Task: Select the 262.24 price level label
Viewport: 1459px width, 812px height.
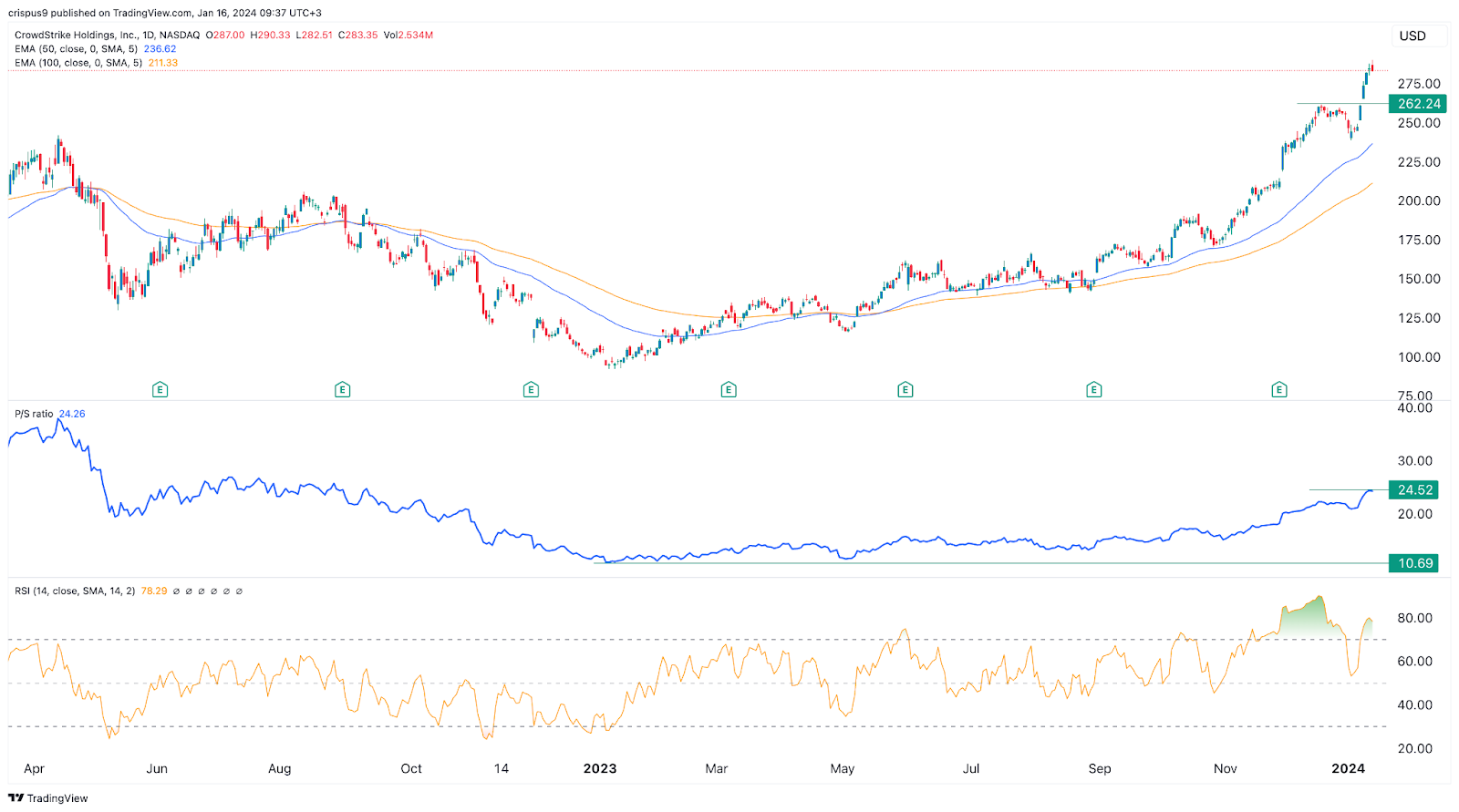Action: tap(1417, 104)
